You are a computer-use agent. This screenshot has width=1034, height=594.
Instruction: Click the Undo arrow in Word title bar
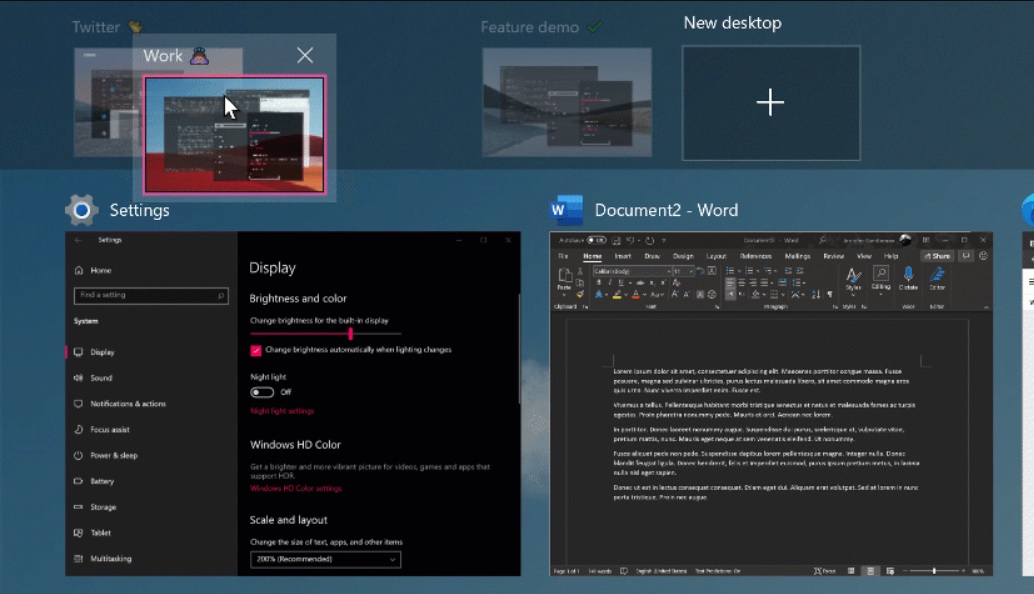point(630,240)
